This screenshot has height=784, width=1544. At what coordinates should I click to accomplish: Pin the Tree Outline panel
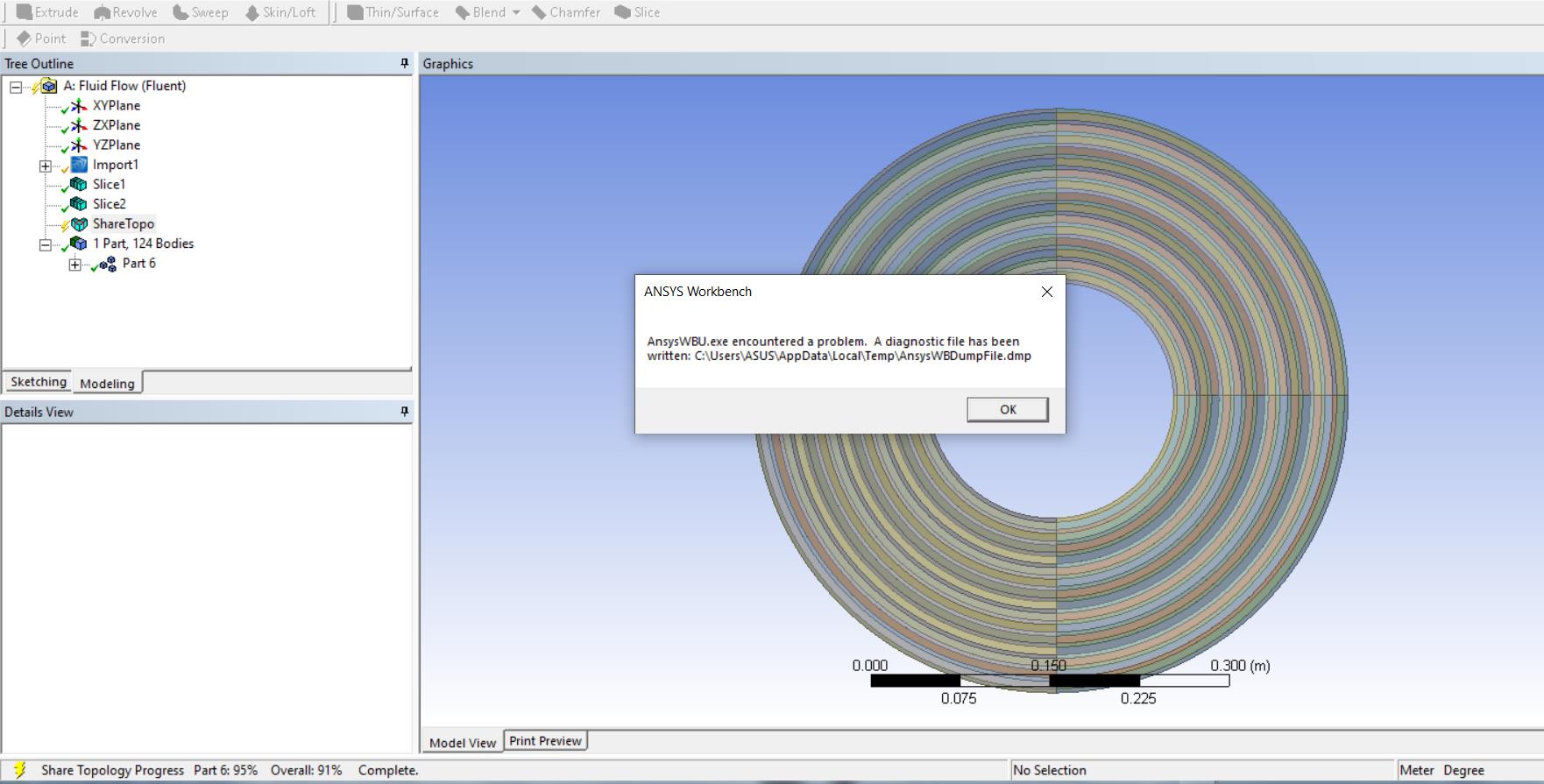[x=404, y=63]
